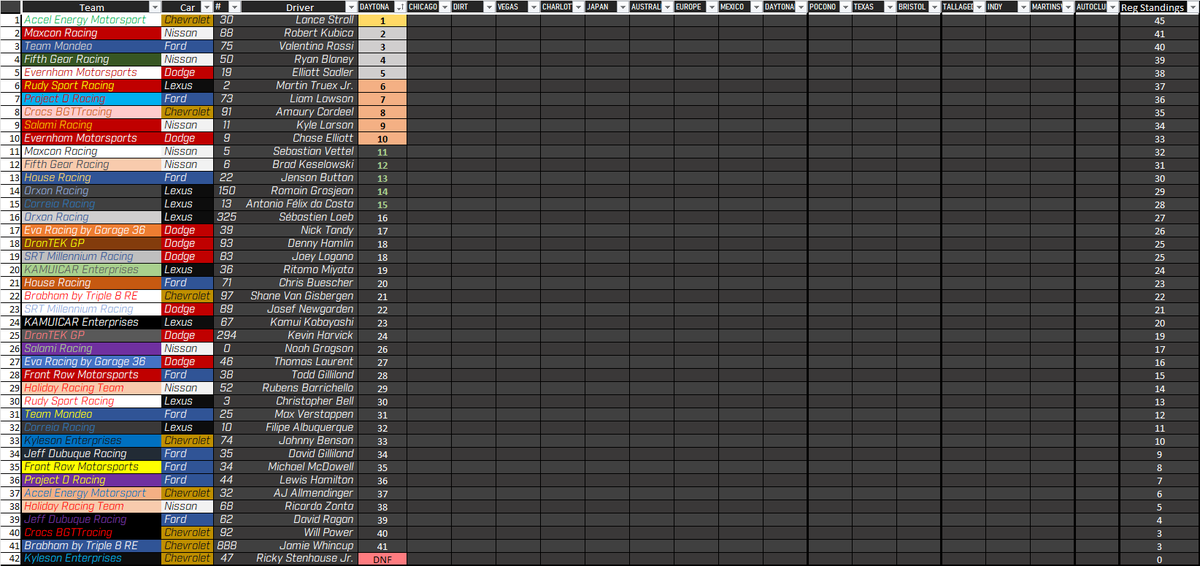Click the Ryan Blaney cell

pyautogui.click(x=299, y=59)
